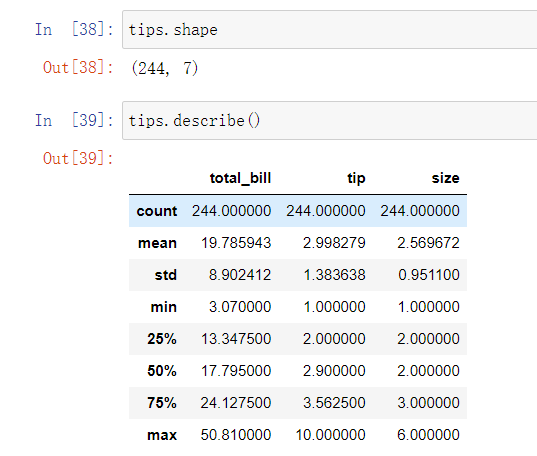
Task: Click the max row label
Action: 162,435
